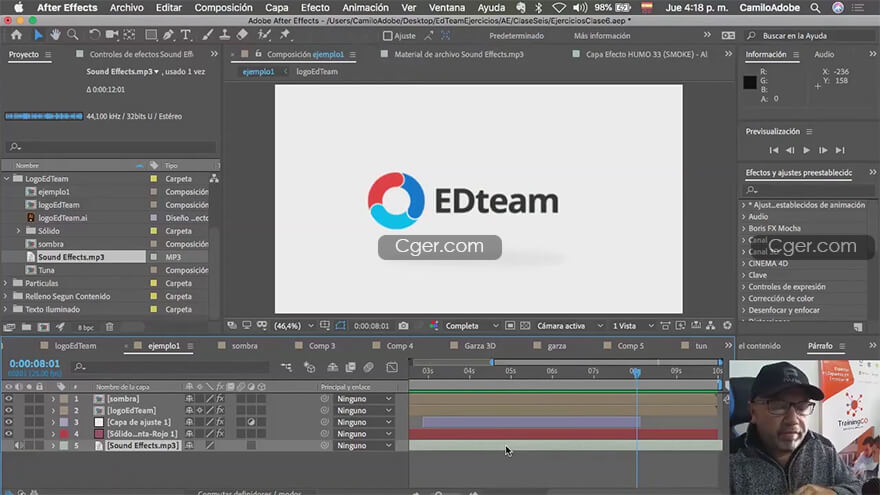Open the Composición menu

(223, 8)
